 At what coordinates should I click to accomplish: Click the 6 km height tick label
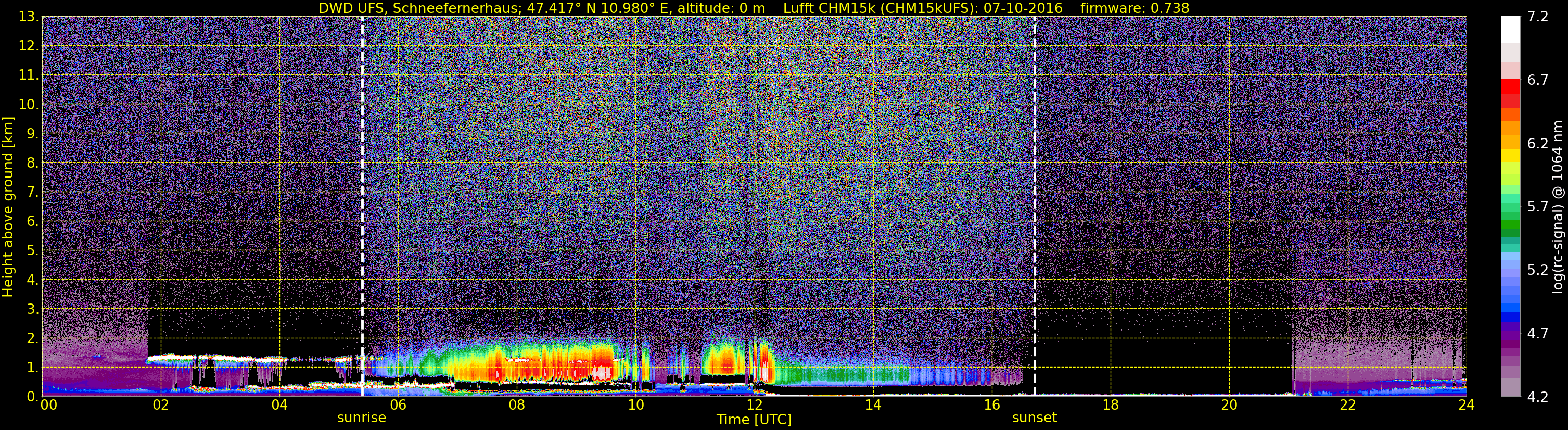click(x=32, y=222)
